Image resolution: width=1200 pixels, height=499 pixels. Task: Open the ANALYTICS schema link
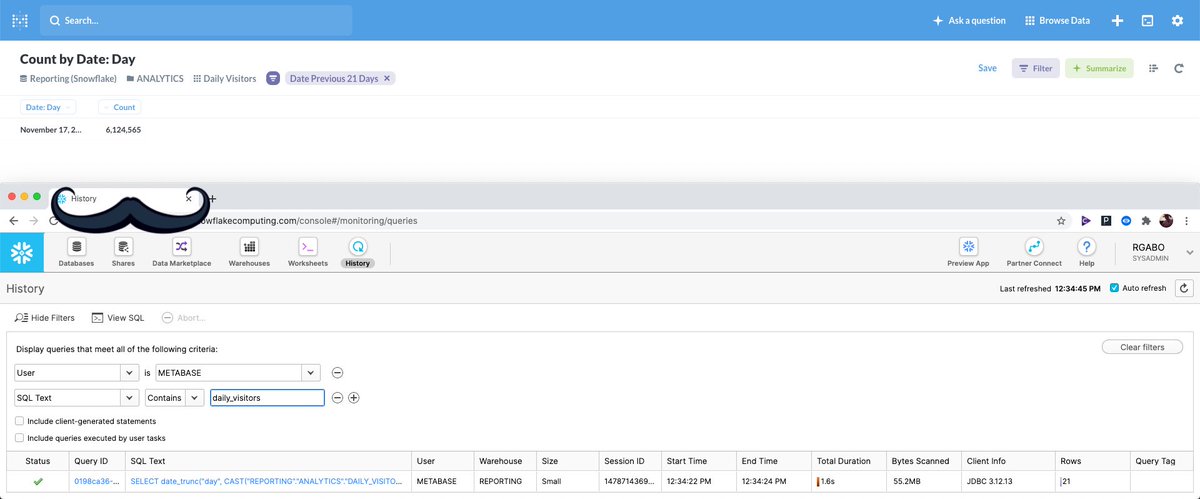(x=155, y=78)
